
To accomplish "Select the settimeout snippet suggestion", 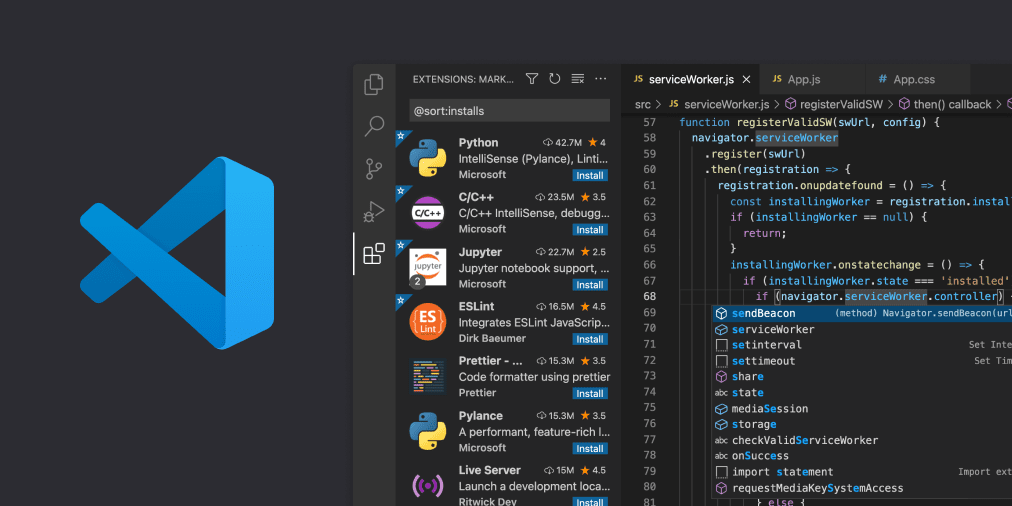I will [x=862, y=361].
